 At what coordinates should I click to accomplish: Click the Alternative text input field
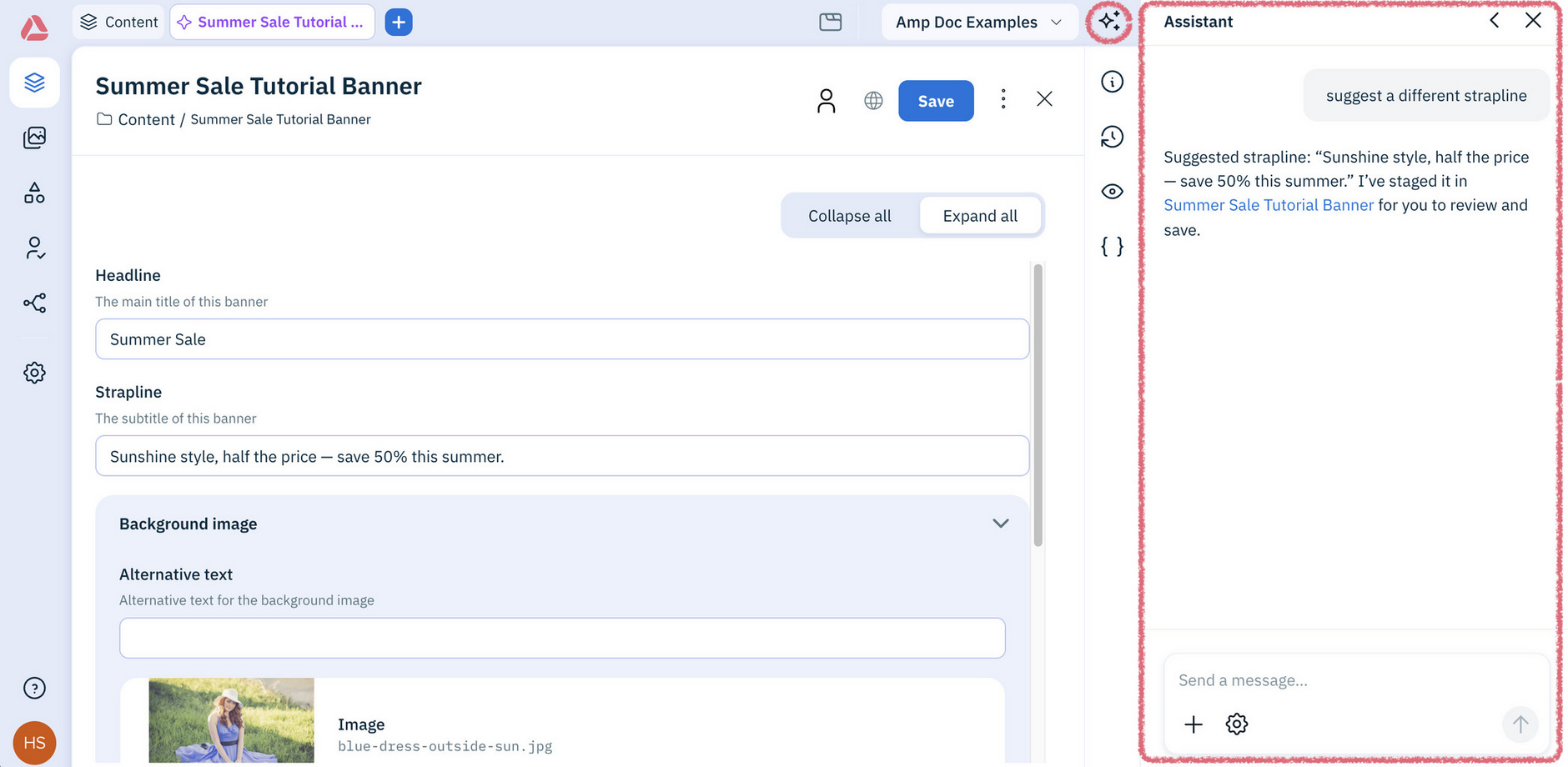[562, 638]
